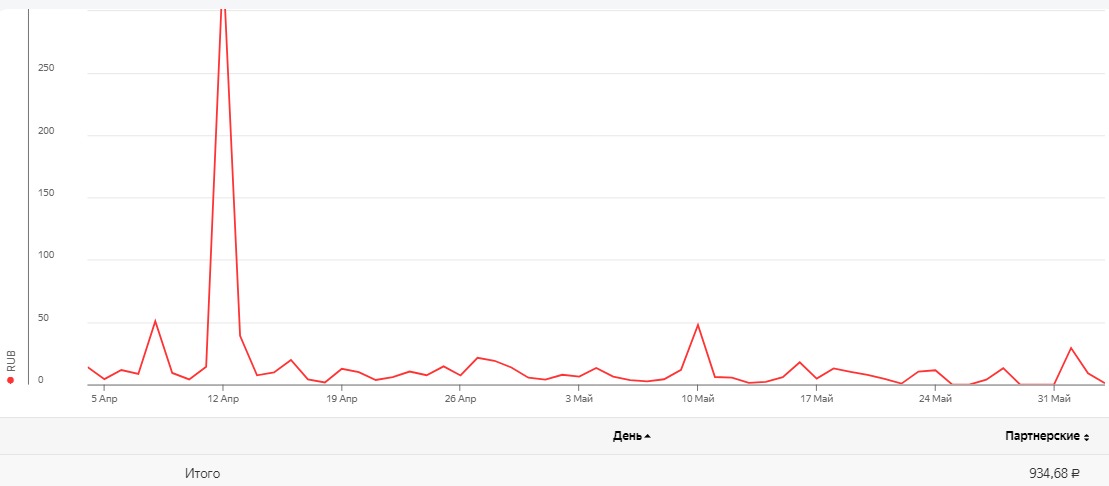Click the 100 value on the y-axis
1109x486 pixels.
pyautogui.click(x=45, y=257)
